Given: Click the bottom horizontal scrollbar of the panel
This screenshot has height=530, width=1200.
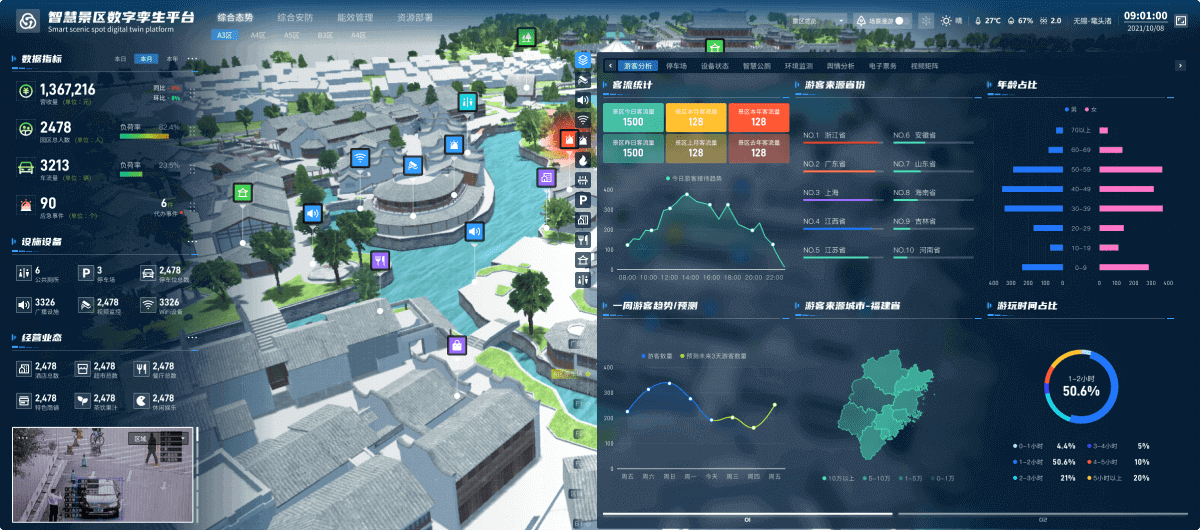Looking at the screenshot, I should pyautogui.click(x=746, y=516).
